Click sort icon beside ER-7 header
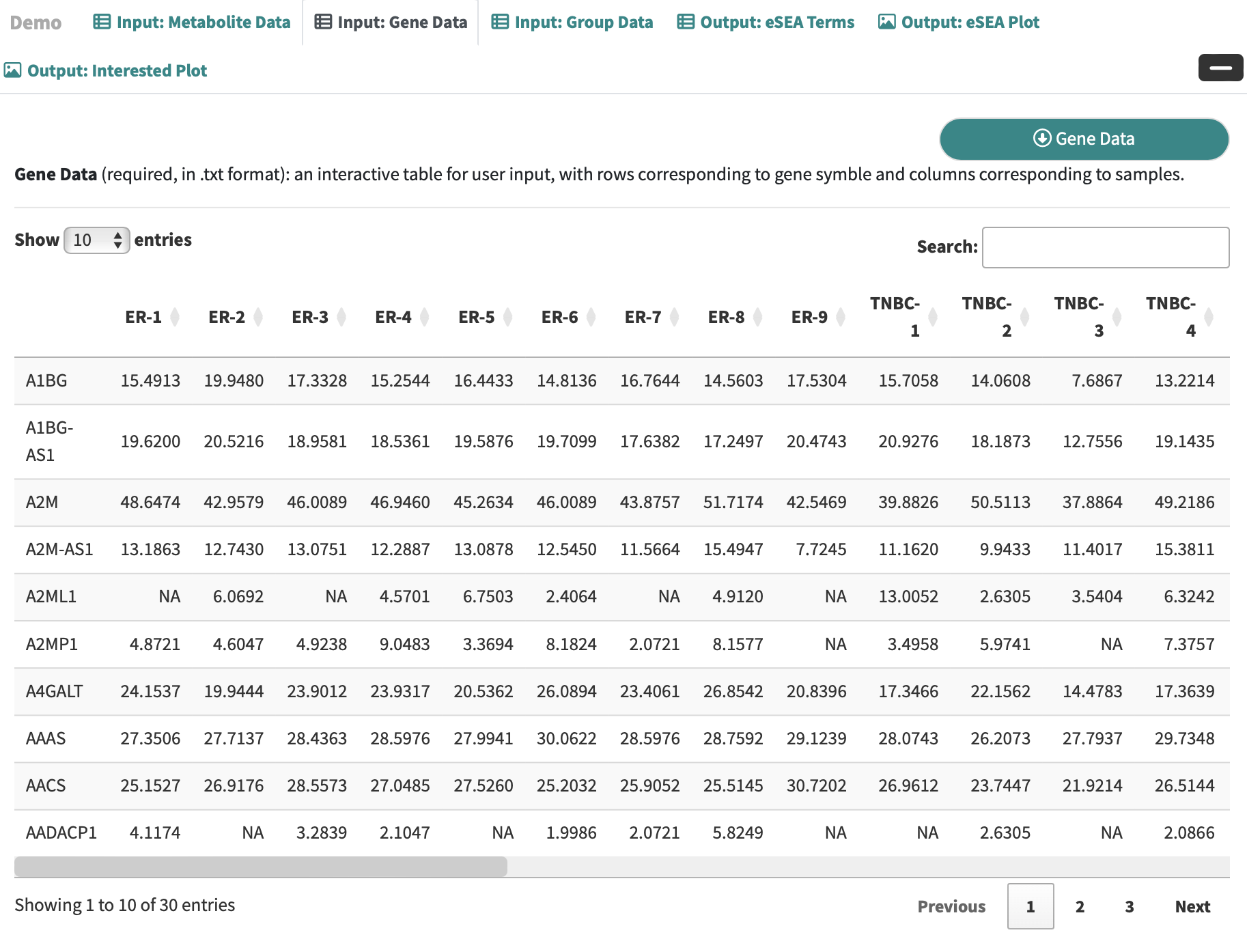Viewport: 1247px width, 952px height. pos(674,317)
